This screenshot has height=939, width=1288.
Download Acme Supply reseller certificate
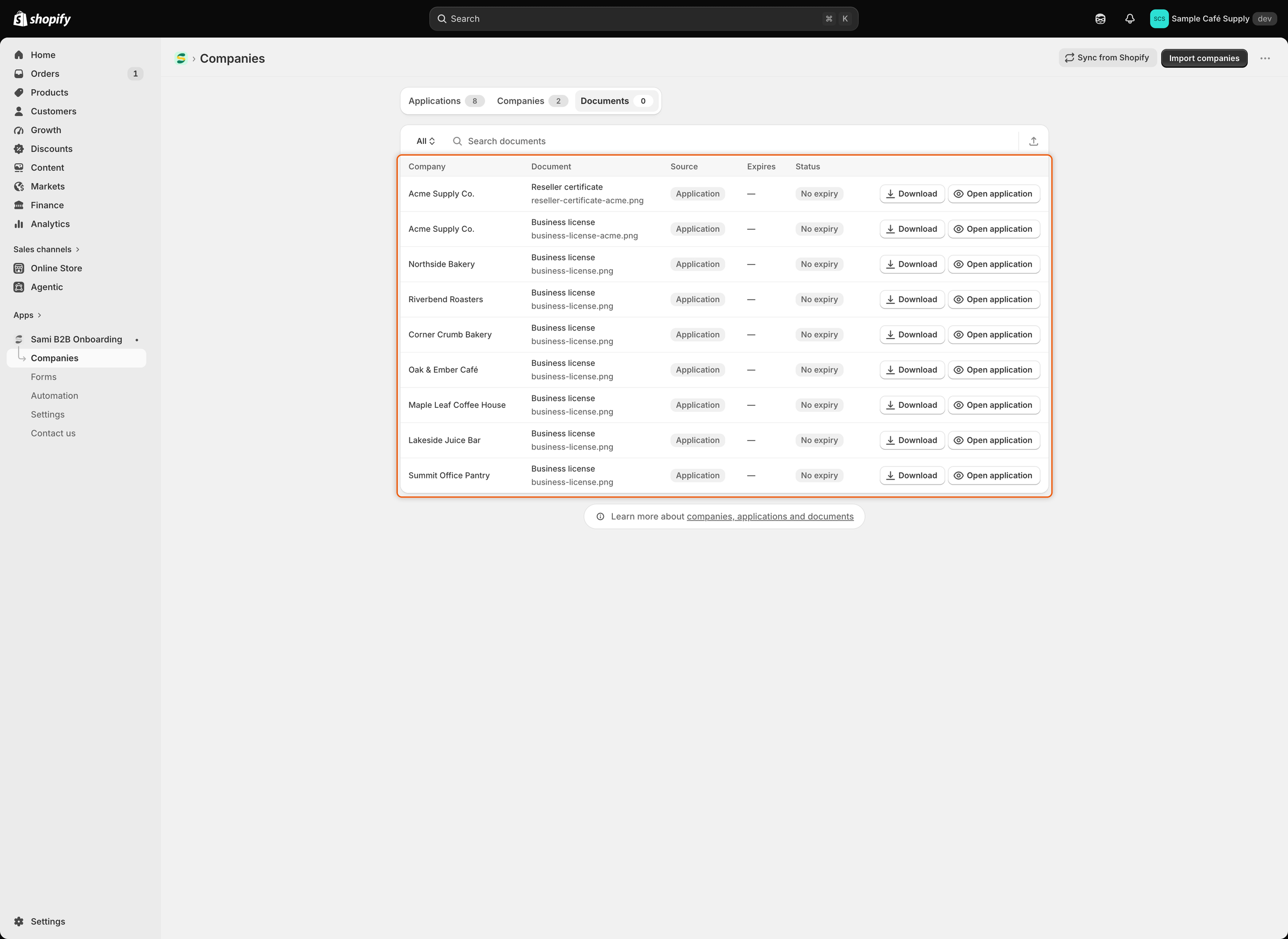click(x=912, y=193)
